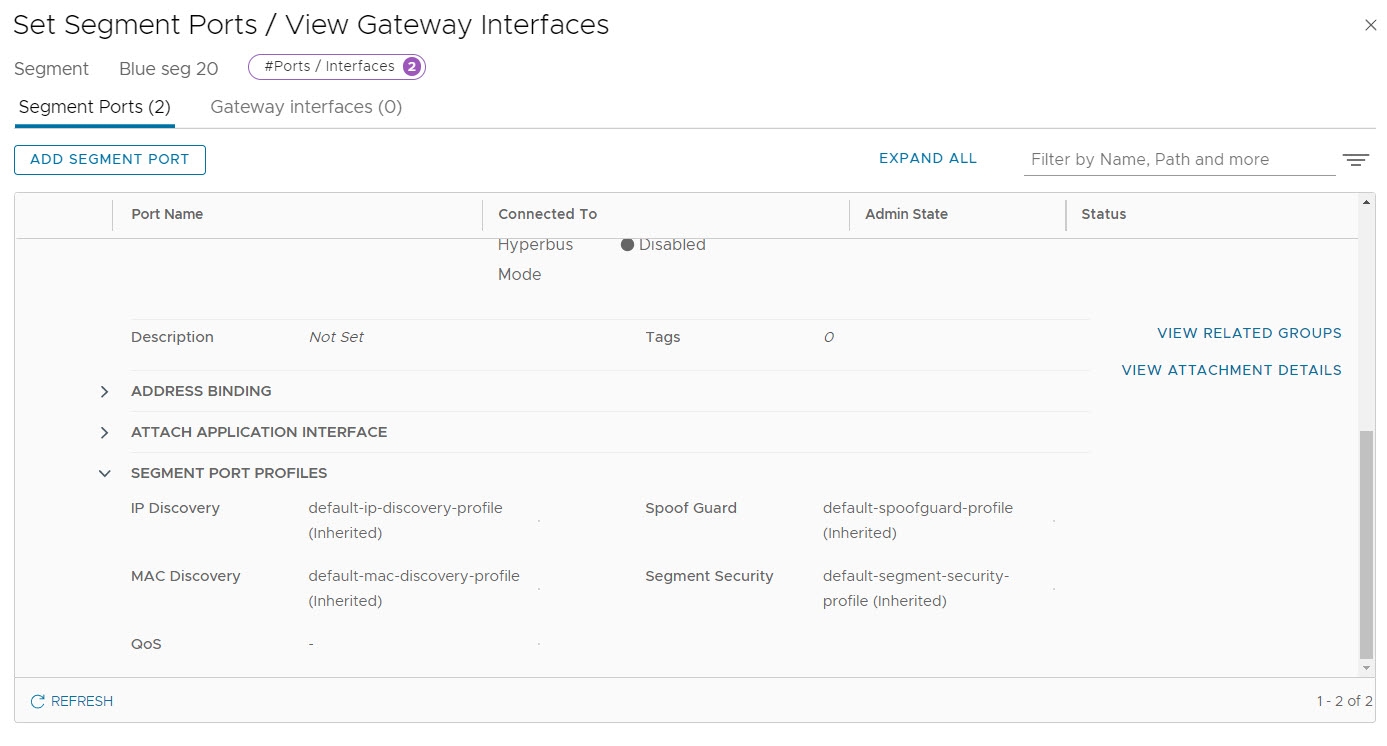This screenshot has width=1387, height=746.
Task: Open View Attachment Details link
Action: click(1231, 370)
